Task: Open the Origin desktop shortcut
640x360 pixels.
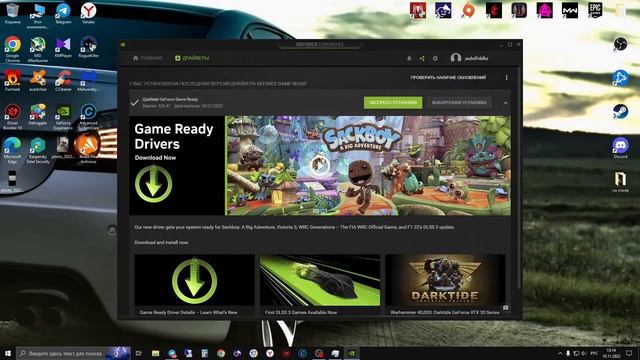Action: coord(469,10)
